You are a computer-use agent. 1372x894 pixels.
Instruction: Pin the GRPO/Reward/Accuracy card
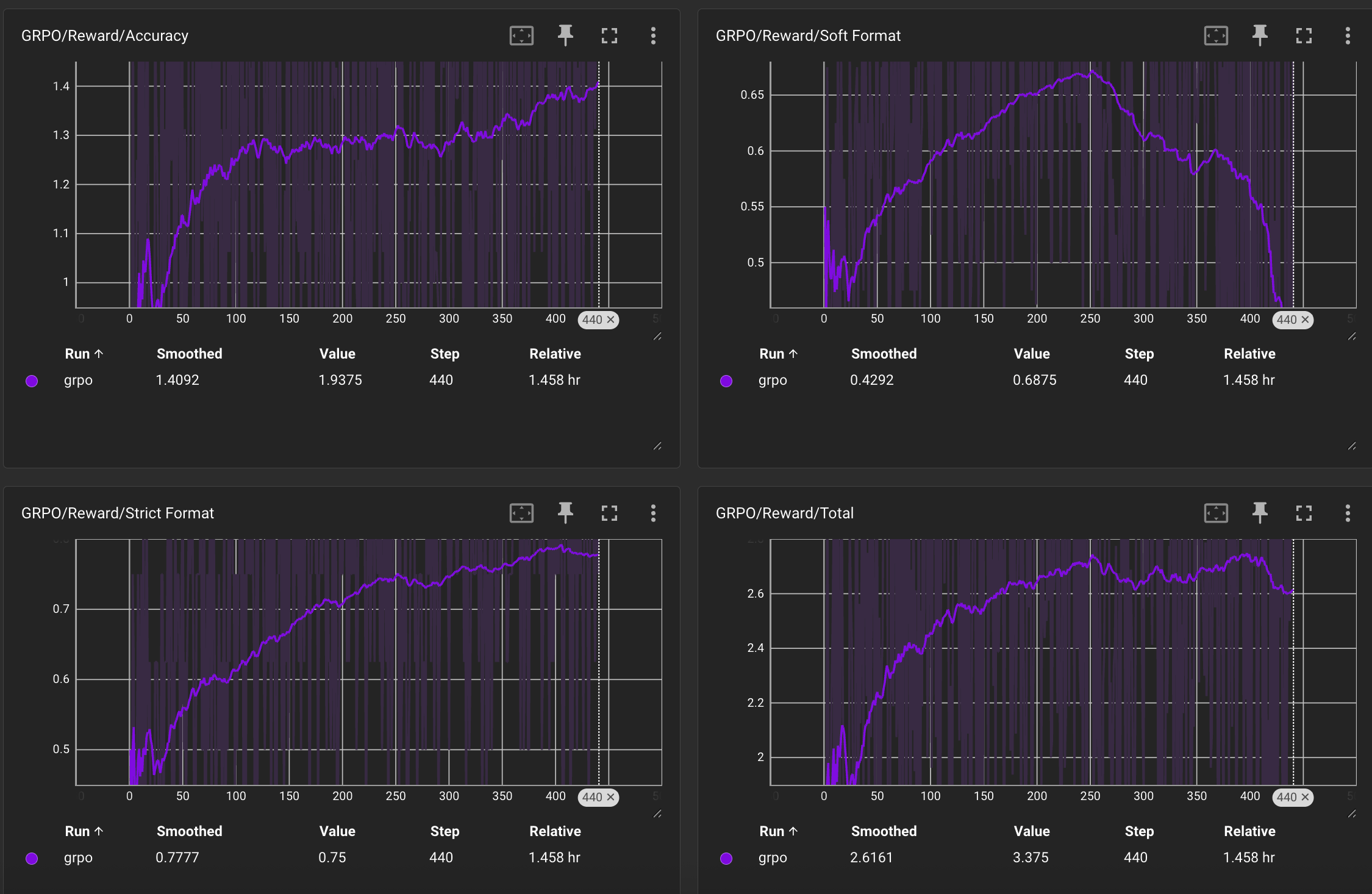pos(565,36)
